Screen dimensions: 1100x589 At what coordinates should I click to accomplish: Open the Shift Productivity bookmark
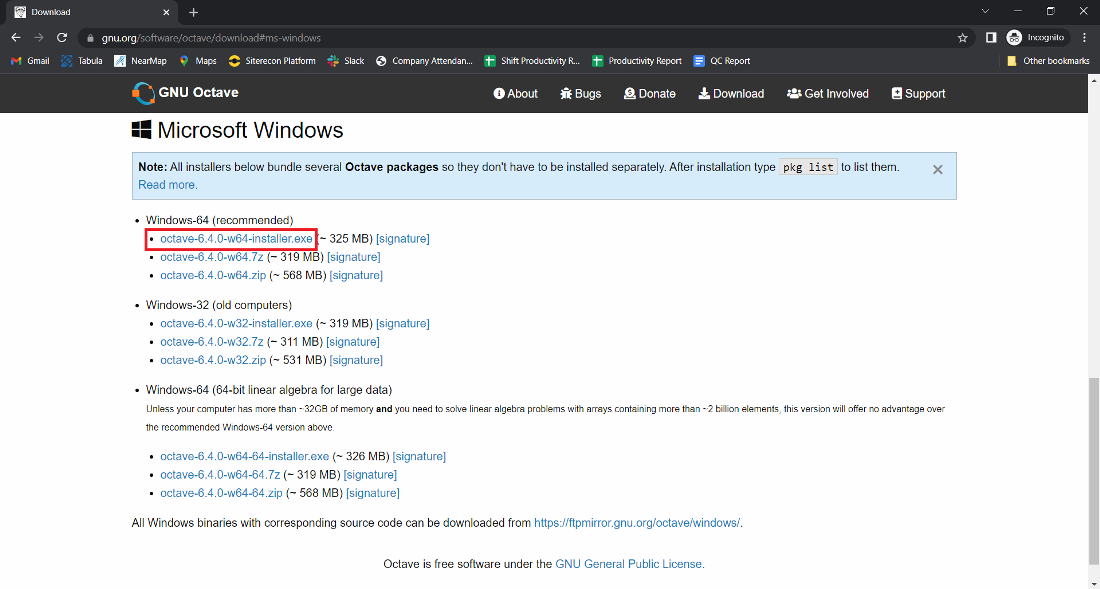[x=532, y=61]
